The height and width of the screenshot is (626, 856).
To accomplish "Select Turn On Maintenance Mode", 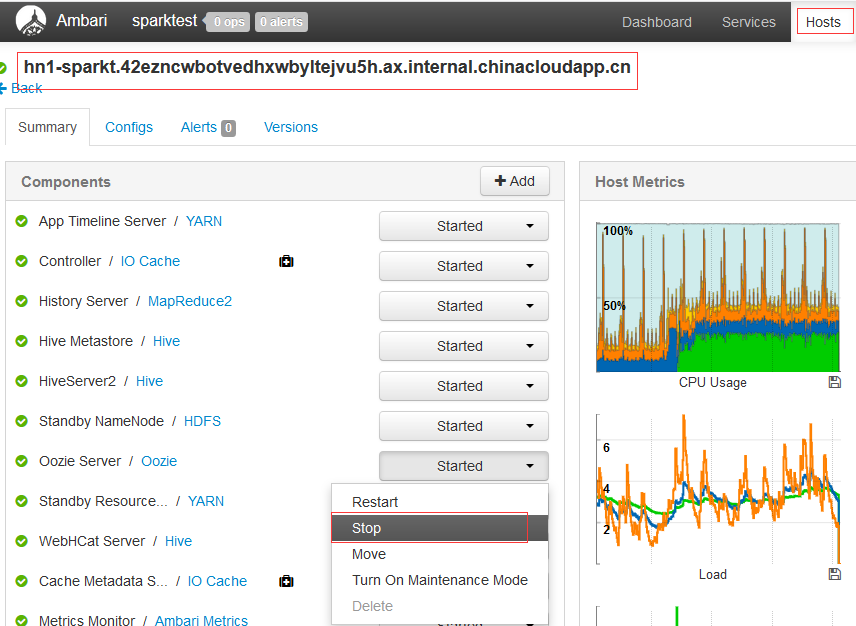I will coord(439,580).
